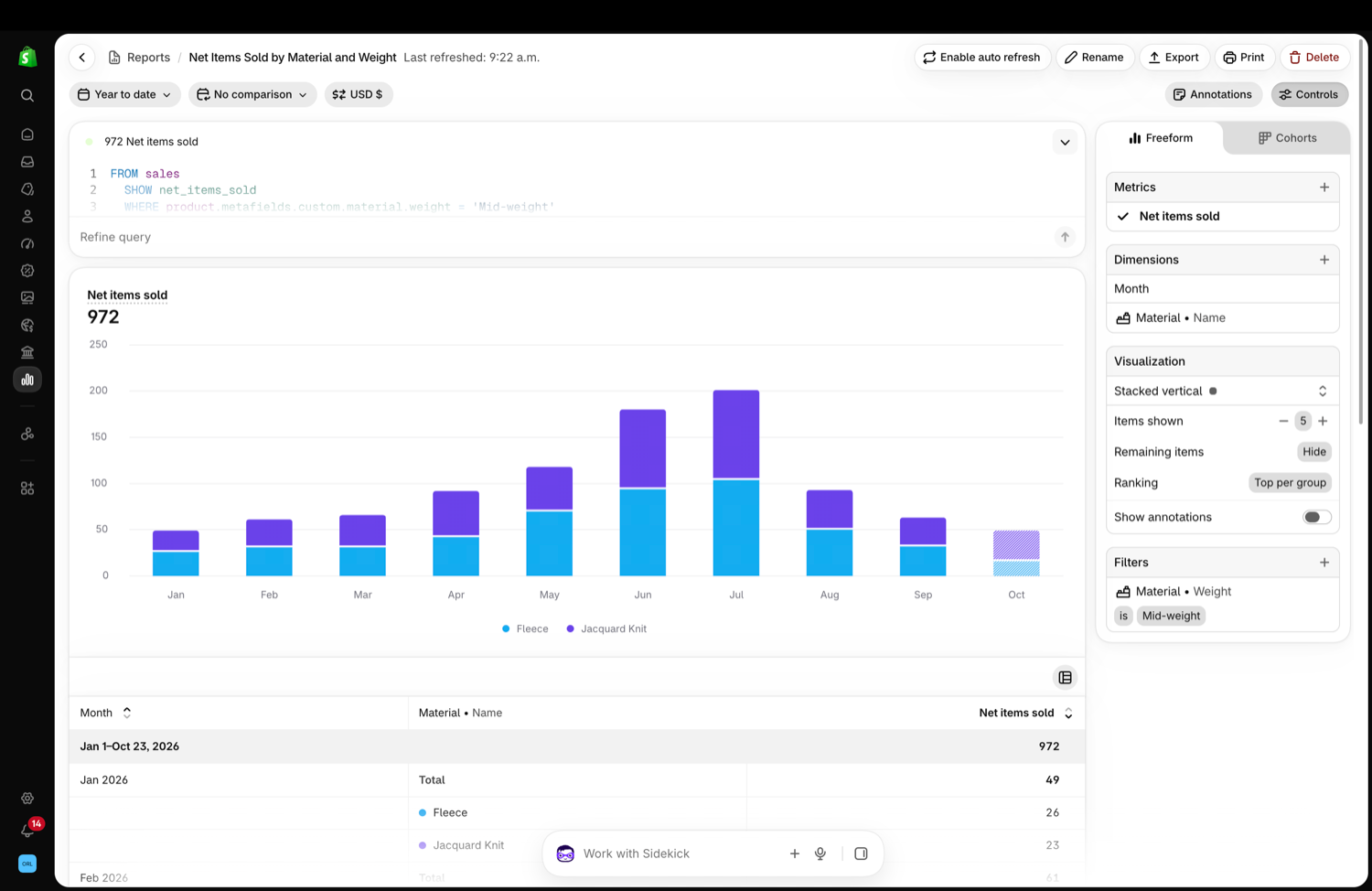1372x891 pixels.
Task: Click the July Jacquard Knit bar segment
Action: [x=736, y=434]
